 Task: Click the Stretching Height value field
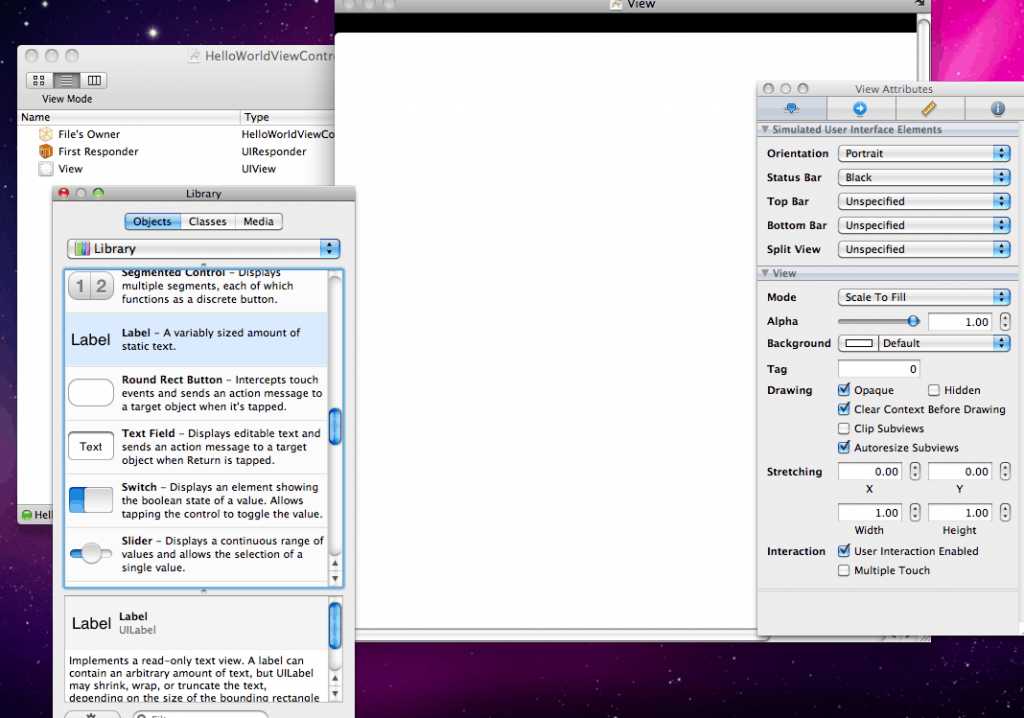[960, 513]
